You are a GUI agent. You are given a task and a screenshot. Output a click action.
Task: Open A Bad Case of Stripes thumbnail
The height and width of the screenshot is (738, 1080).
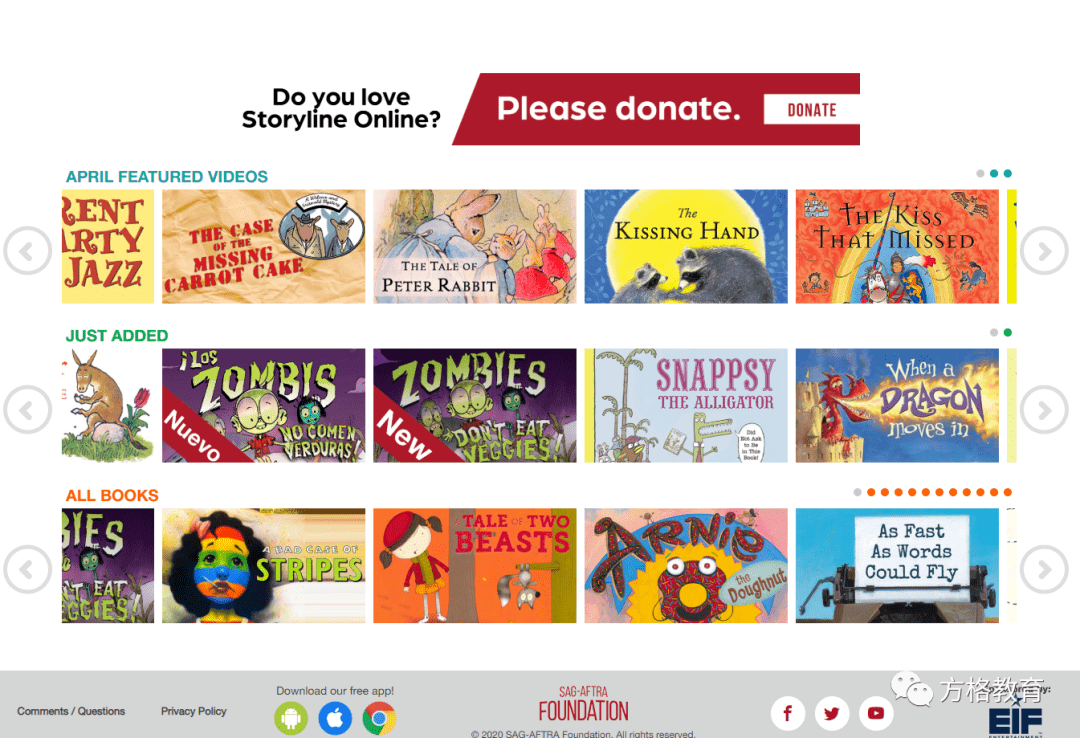pos(264,566)
